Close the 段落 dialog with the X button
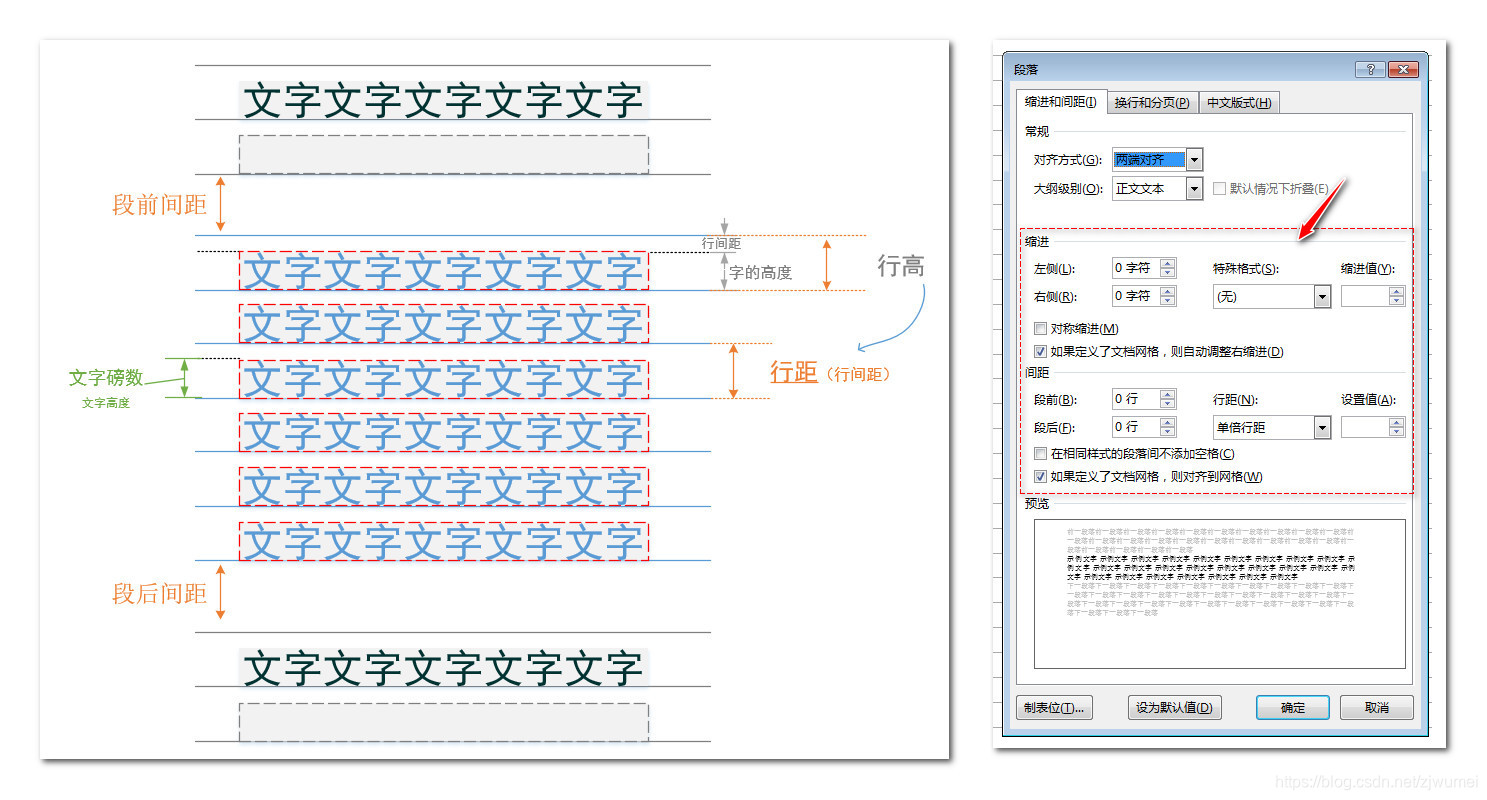1487x800 pixels. tap(1403, 69)
